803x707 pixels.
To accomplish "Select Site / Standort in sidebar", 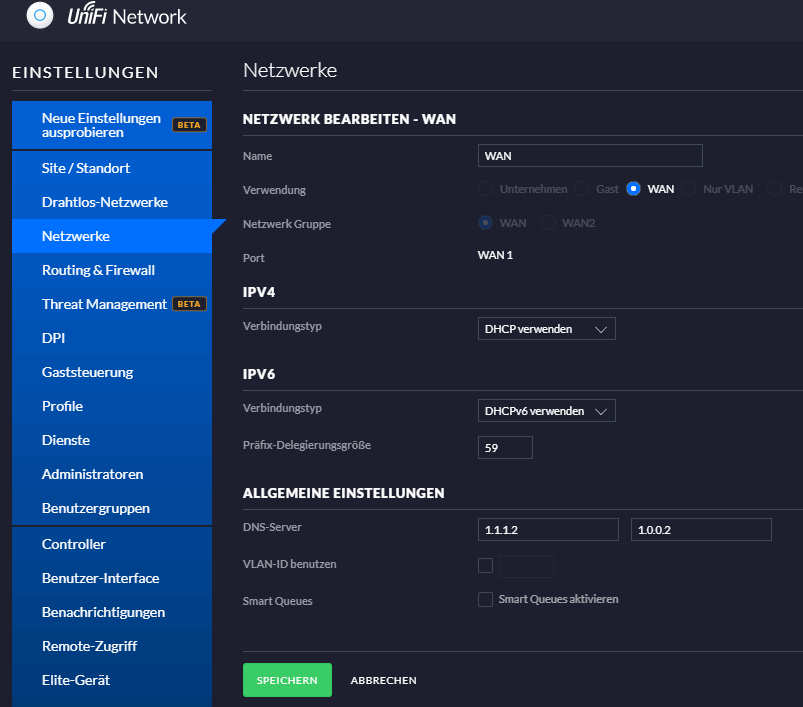I will 86,168.
